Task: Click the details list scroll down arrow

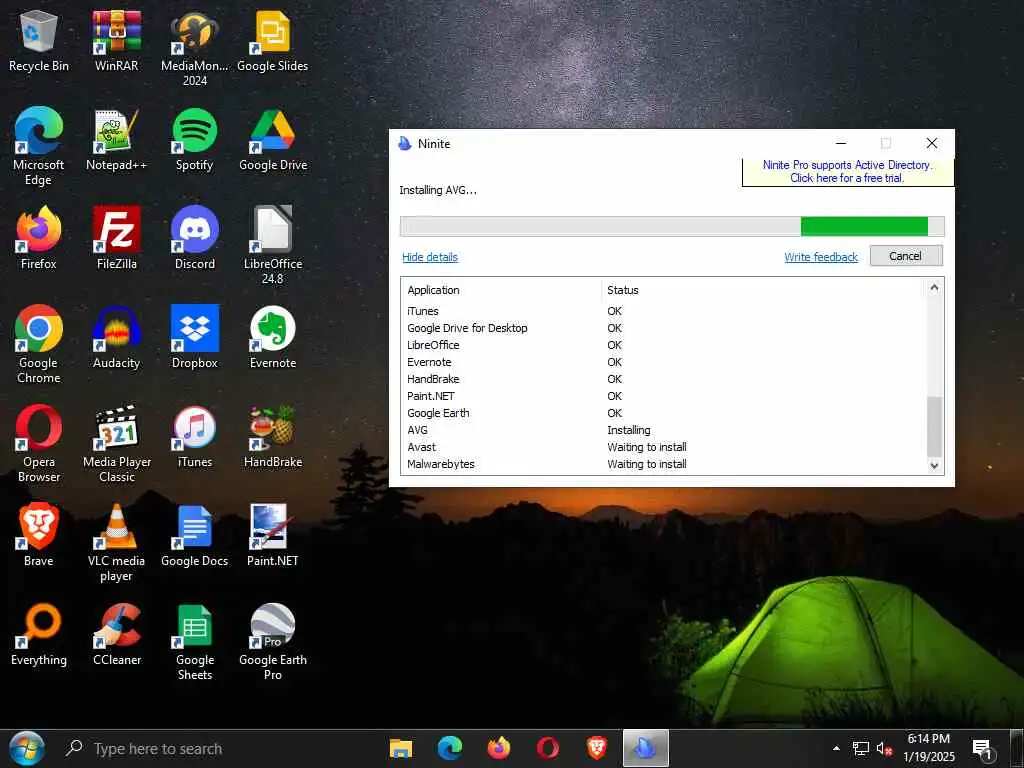Action: (x=935, y=466)
